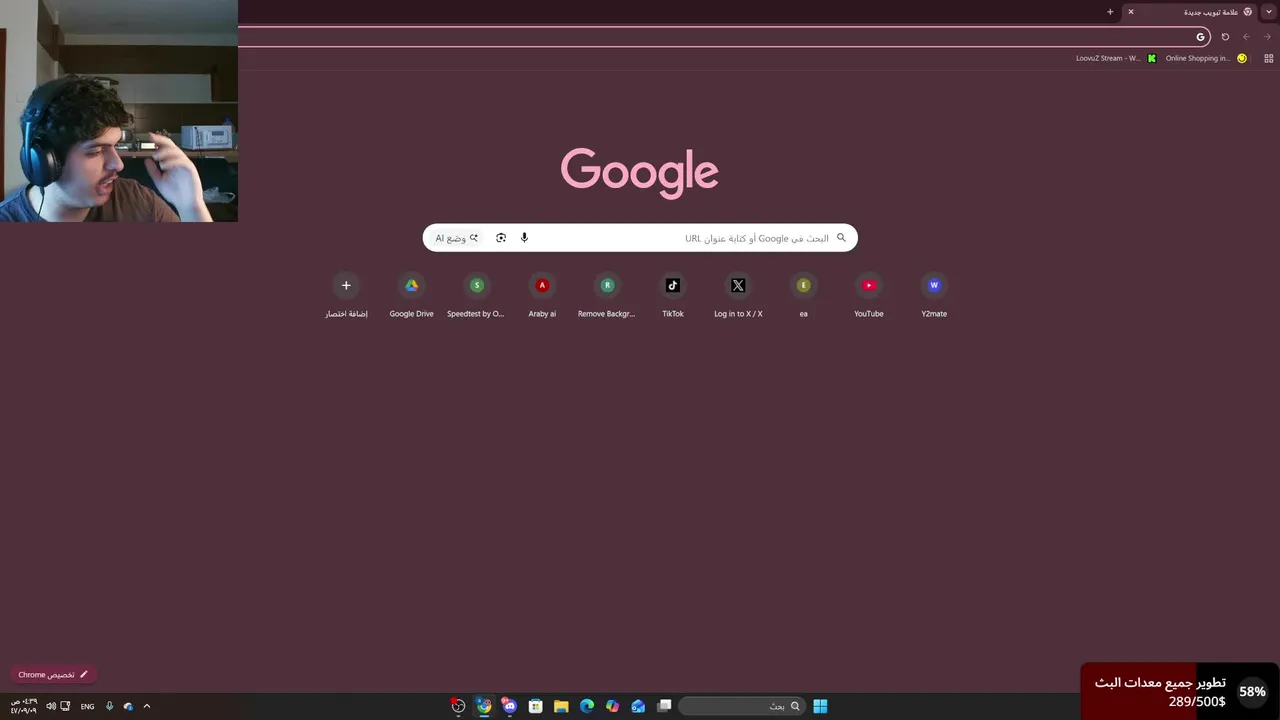Open Microsoft Store from the taskbar
Screen dimensions: 1280x720
tap(535, 706)
